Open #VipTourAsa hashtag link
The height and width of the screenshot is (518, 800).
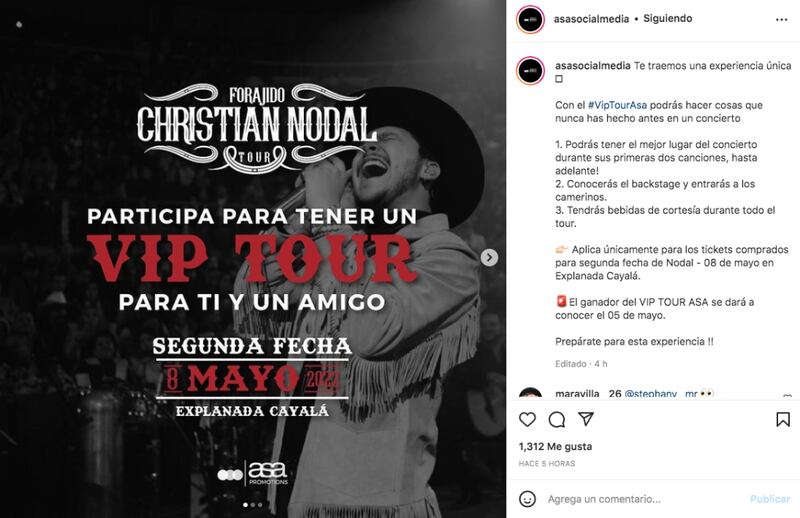click(617, 105)
